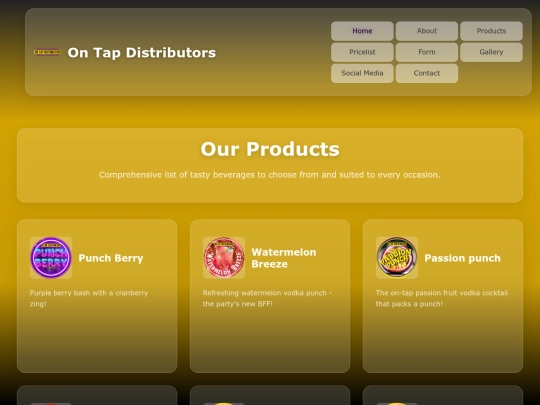Select the Punch Berry product heading
Image resolution: width=540 pixels, height=405 pixels.
[x=111, y=258]
